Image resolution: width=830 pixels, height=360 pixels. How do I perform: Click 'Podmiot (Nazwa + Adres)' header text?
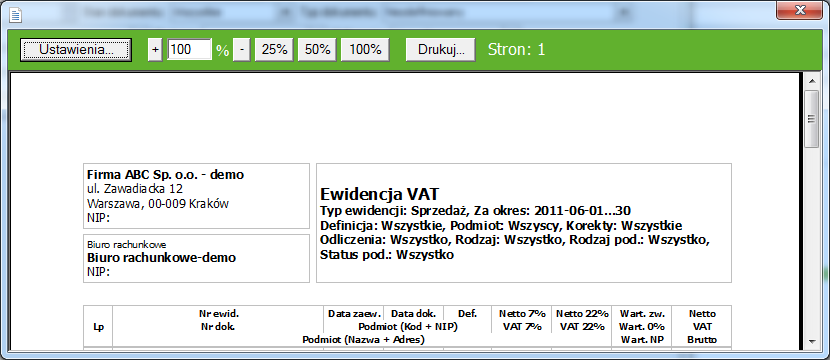pos(363,340)
